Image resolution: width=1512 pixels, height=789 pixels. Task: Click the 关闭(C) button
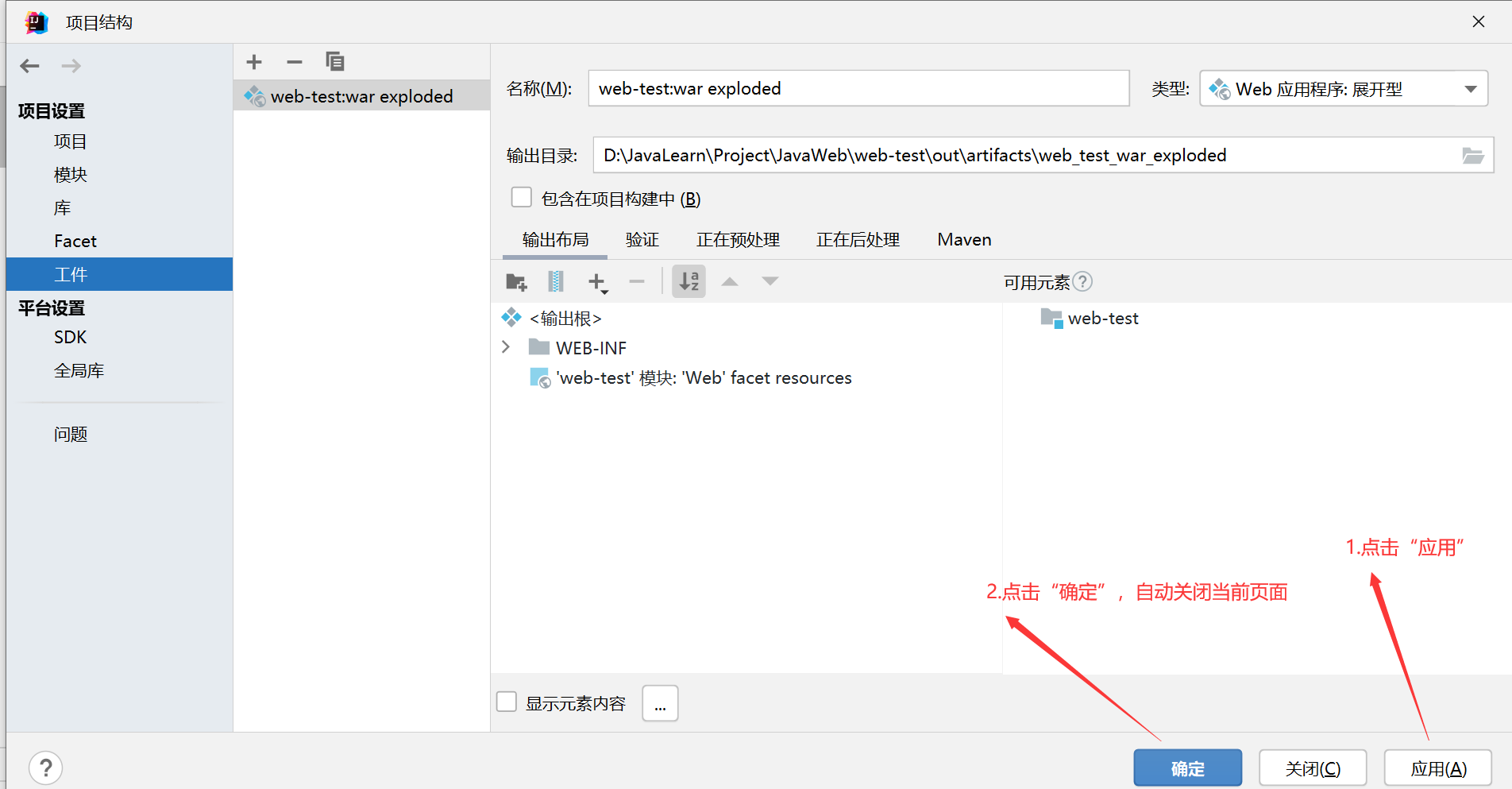click(1313, 768)
